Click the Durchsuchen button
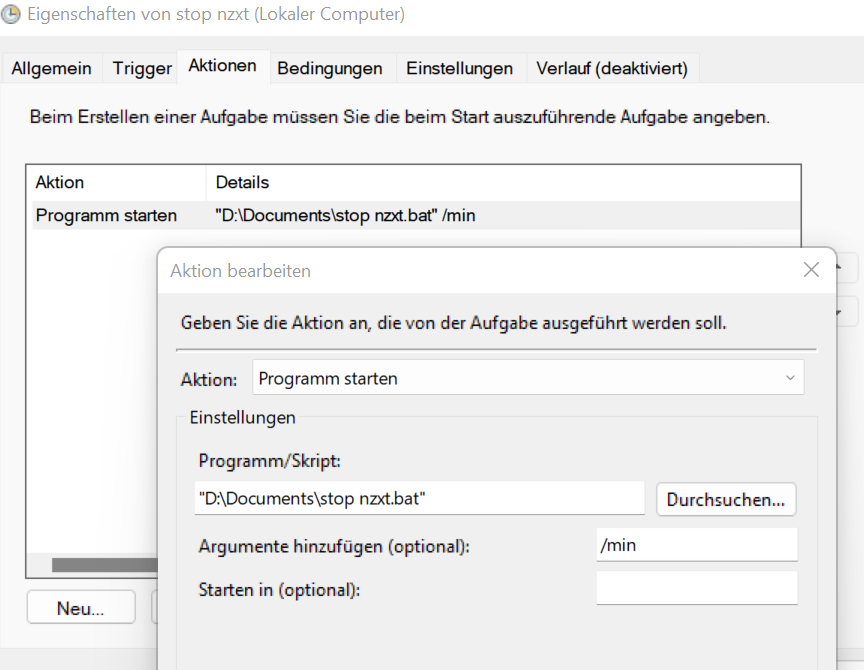The width and height of the screenshot is (864, 670). [x=725, y=499]
